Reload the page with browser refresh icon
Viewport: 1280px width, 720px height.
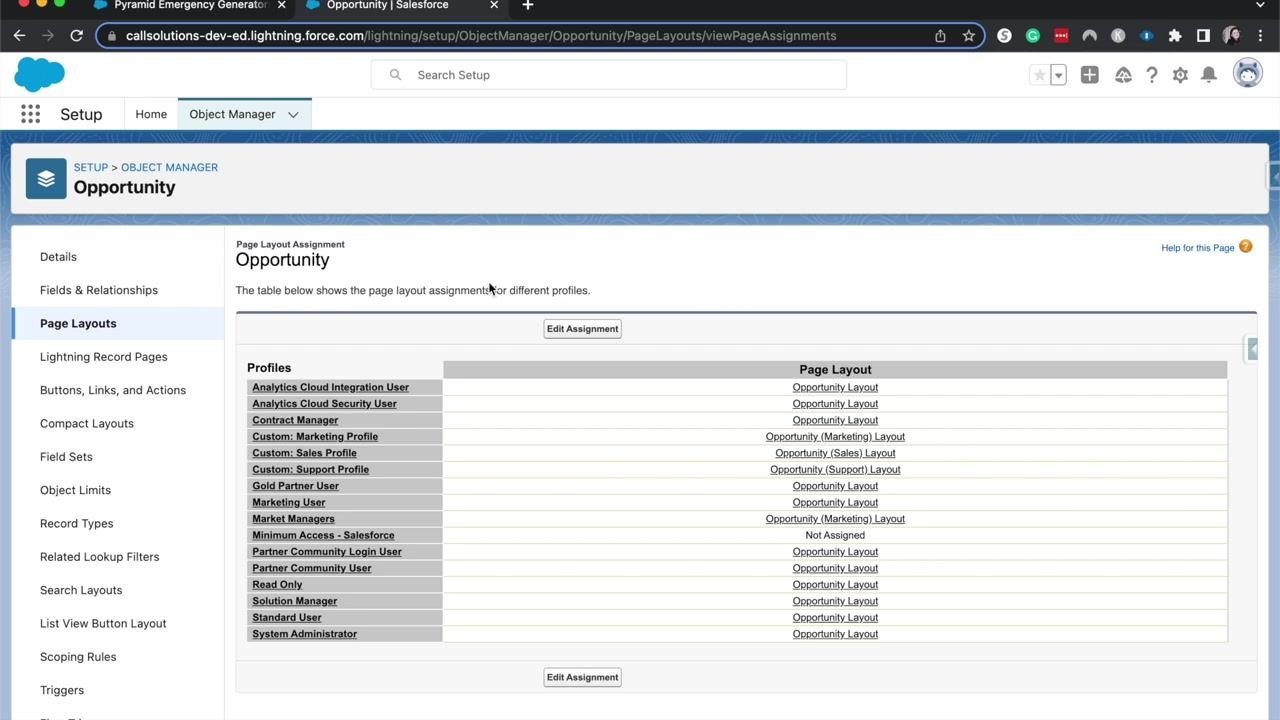pos(76,35)
